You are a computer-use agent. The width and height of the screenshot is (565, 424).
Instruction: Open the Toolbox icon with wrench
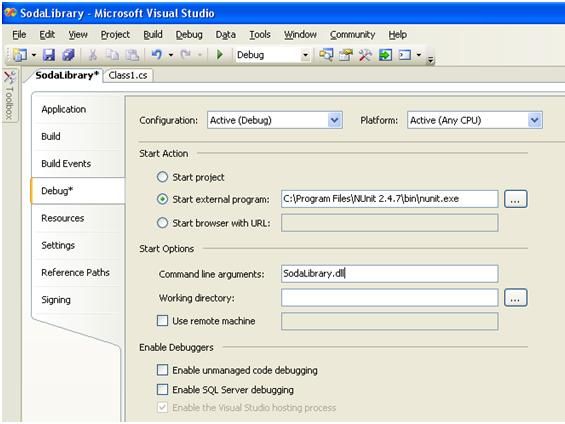(x=365, y=55)
